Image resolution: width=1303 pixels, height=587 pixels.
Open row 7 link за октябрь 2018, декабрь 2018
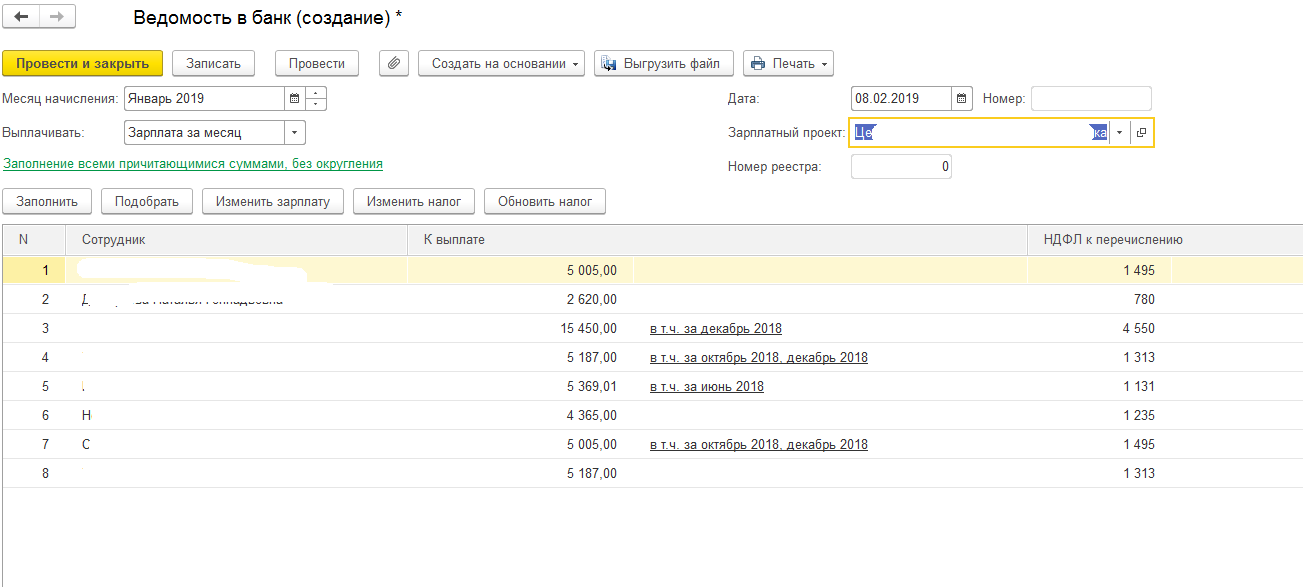pos(759,444)
